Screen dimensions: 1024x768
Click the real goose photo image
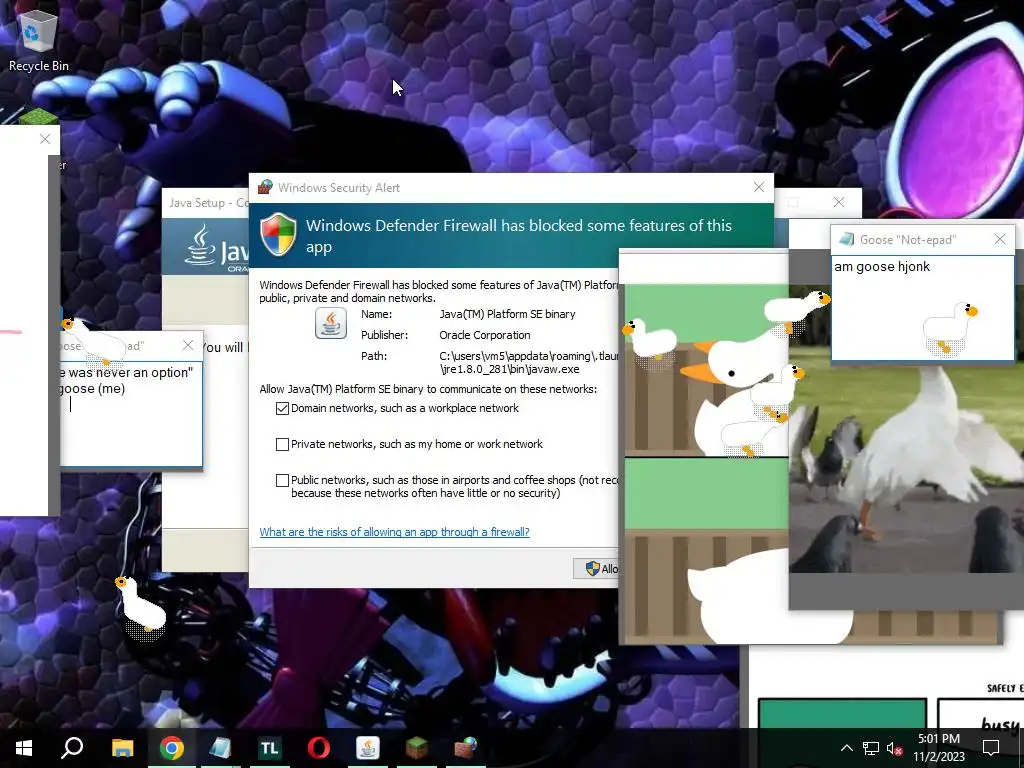pyautogui.click(x=906, y=428)
